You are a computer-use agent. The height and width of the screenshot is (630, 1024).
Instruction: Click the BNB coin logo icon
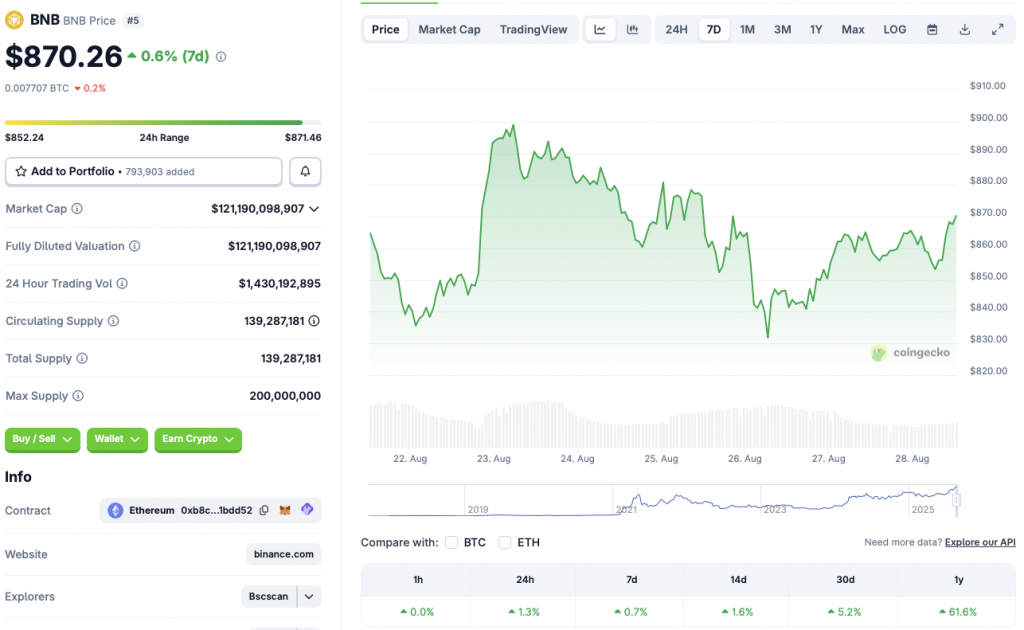tap(14, 20)
